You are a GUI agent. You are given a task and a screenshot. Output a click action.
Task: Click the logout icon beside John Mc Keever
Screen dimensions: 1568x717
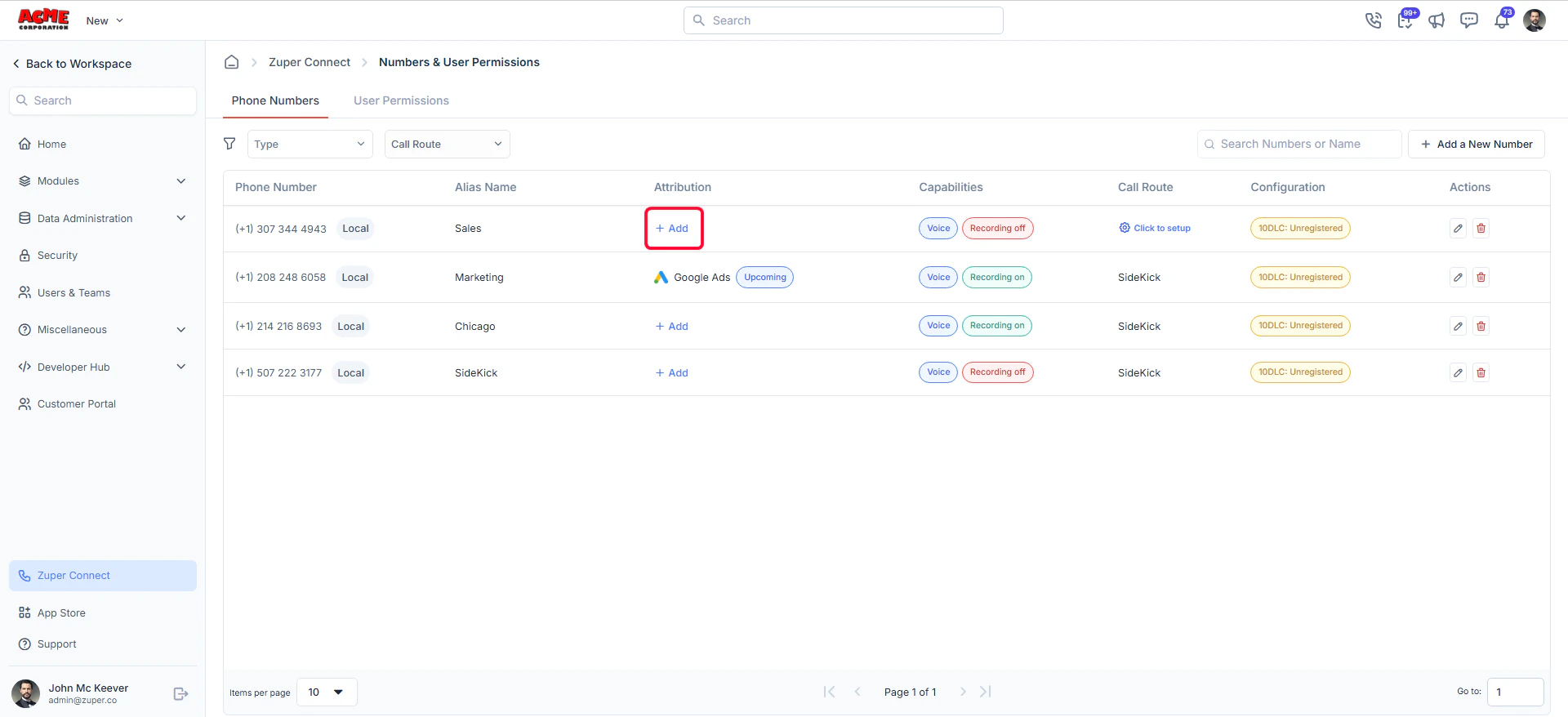181,694
